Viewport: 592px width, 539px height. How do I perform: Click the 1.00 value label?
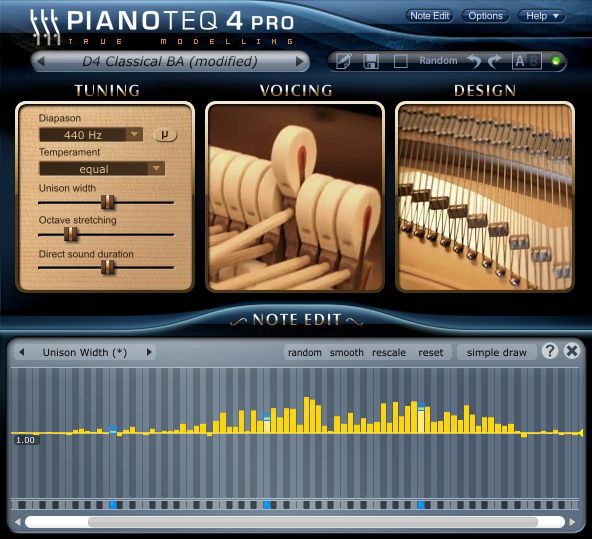click(25, 440)
